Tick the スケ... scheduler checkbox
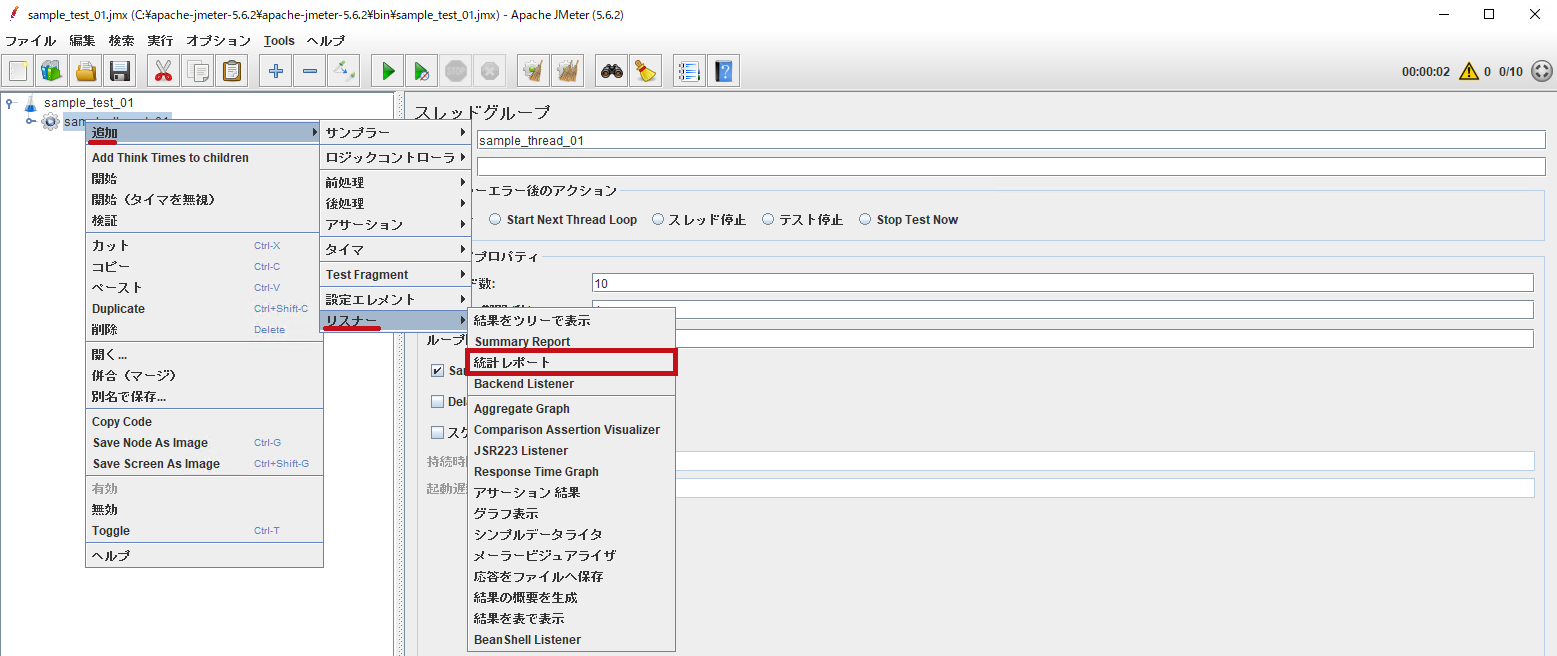1557x656 pixels. click(x=437, y=433)
